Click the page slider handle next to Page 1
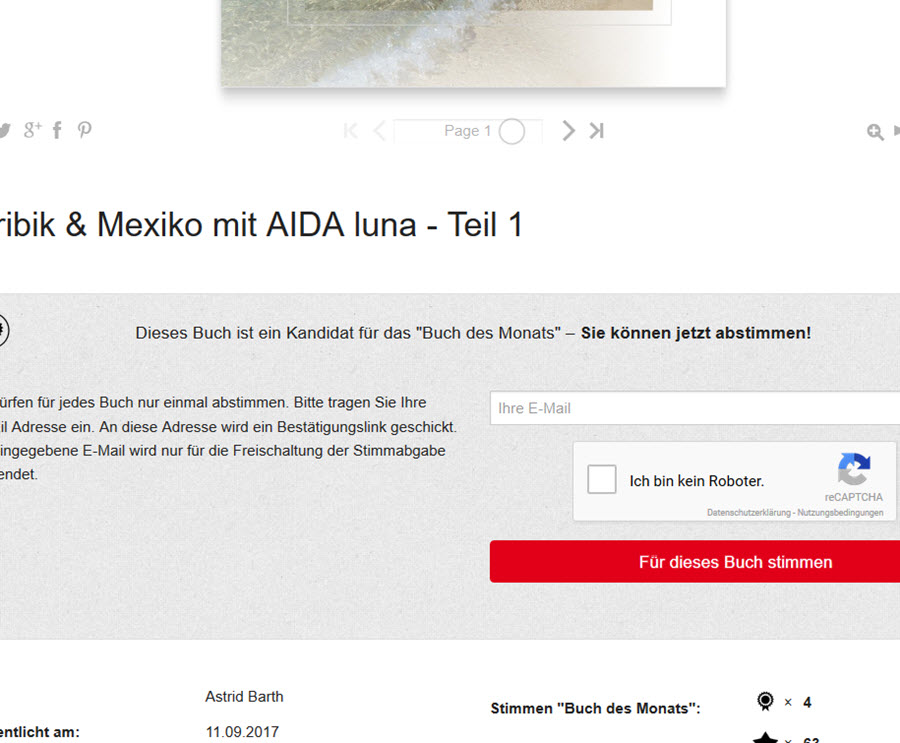Viewport: 900px width, 743px height. click(511, 131)
